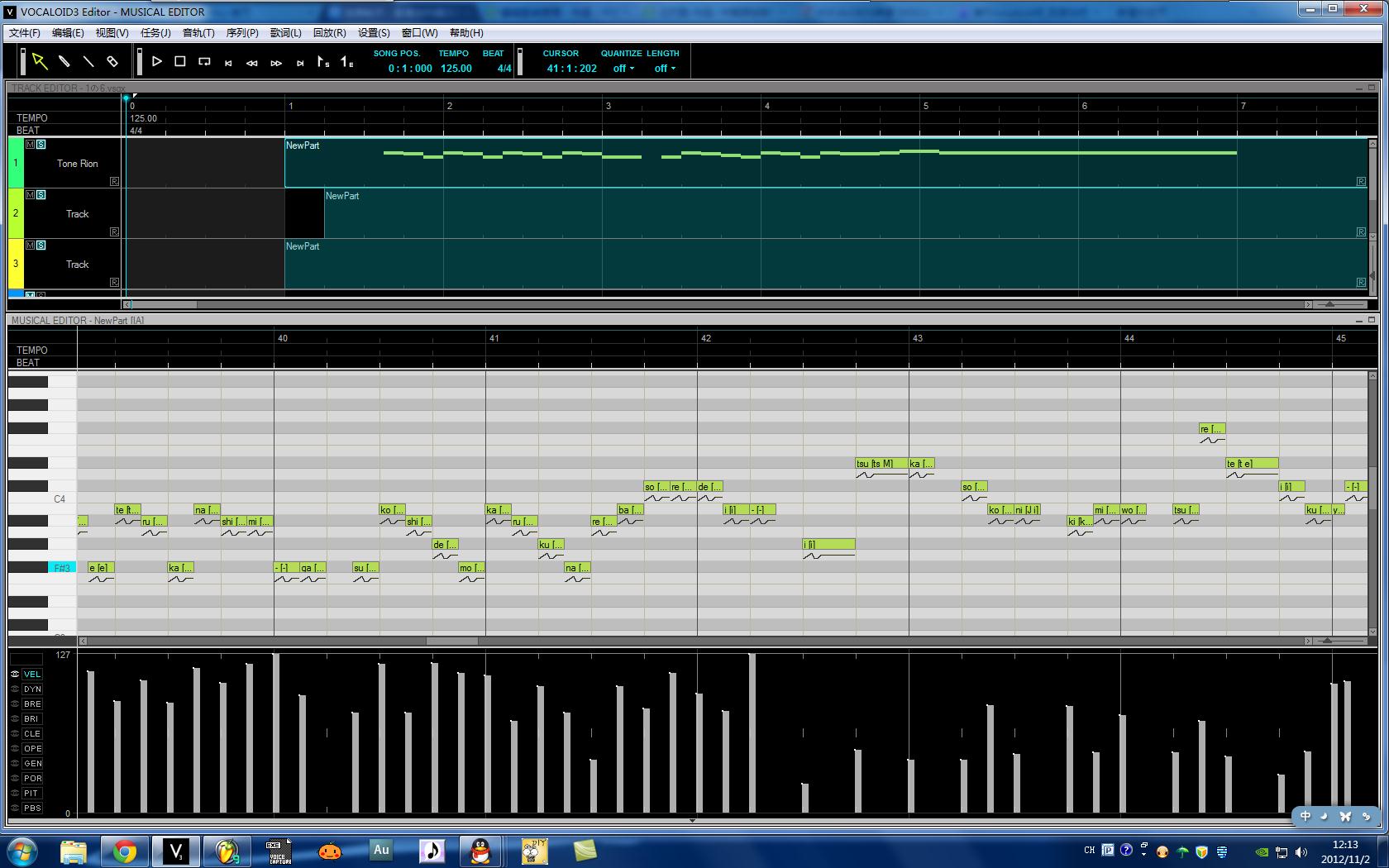Viewport: 1389px width, 868px height.
Task: Toggle the R button on Tone Rion track
Action: pyautogui.click(x=114, y=181)
